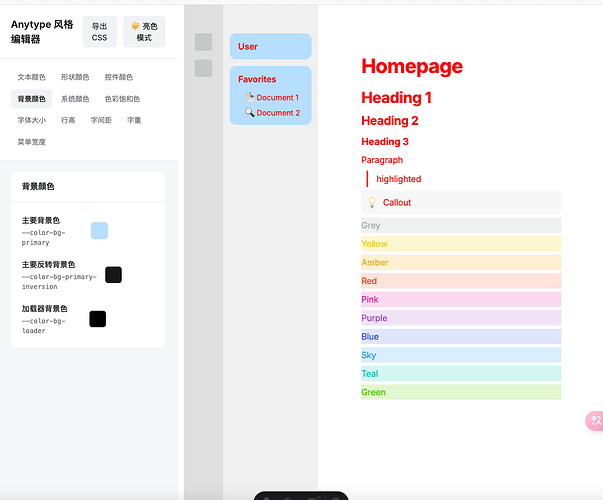The image size is (603, 500).
Task: Click the Sky color row
Action: click(x=461, y=355)
